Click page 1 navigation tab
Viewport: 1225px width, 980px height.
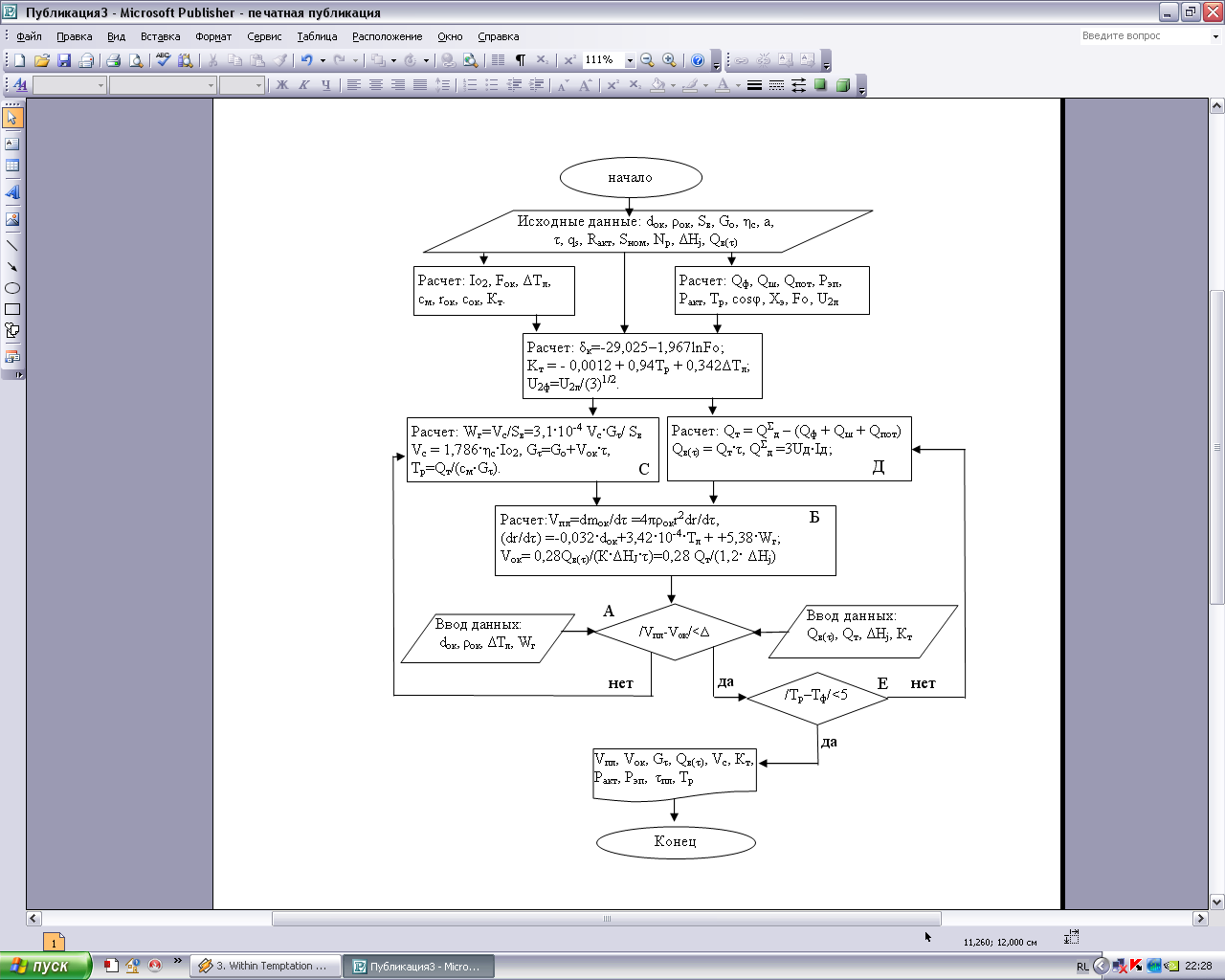pyautogui.click(x=54, y=943)
